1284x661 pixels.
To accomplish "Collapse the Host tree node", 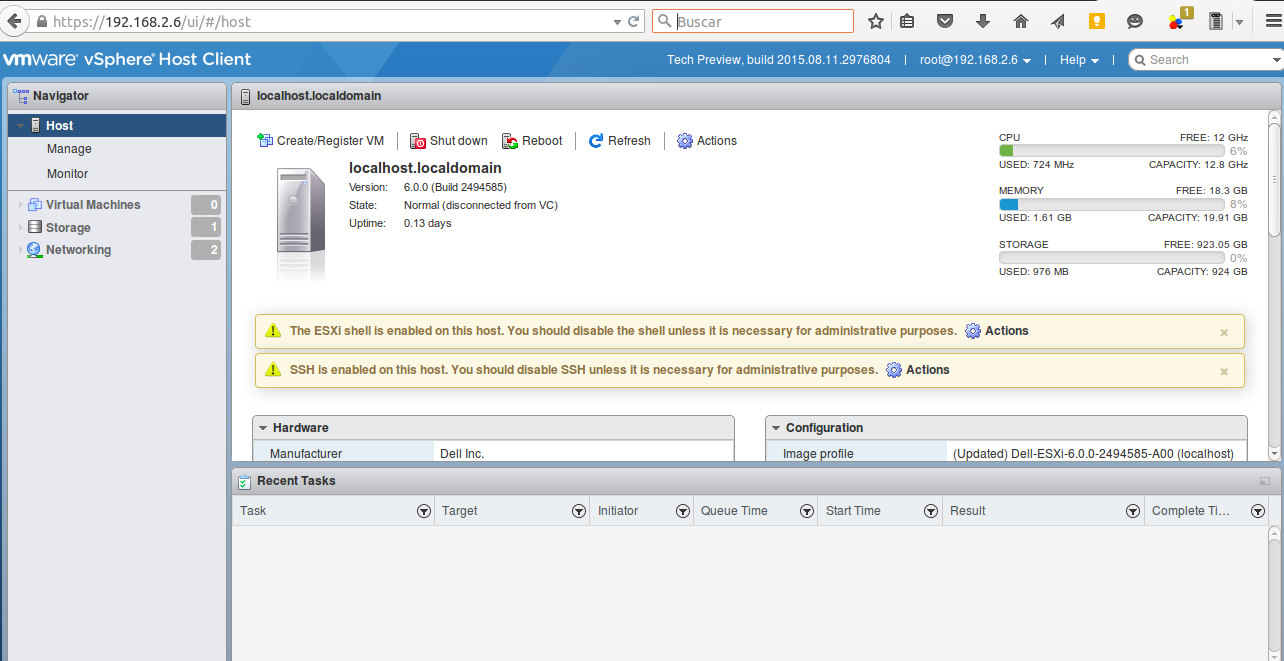I will click(x=20, y=126).
